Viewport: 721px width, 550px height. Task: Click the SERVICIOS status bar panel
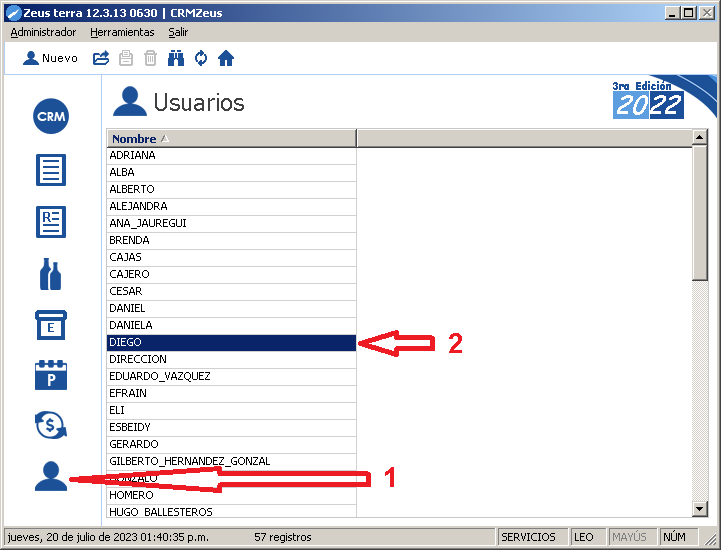pos(532,537)
